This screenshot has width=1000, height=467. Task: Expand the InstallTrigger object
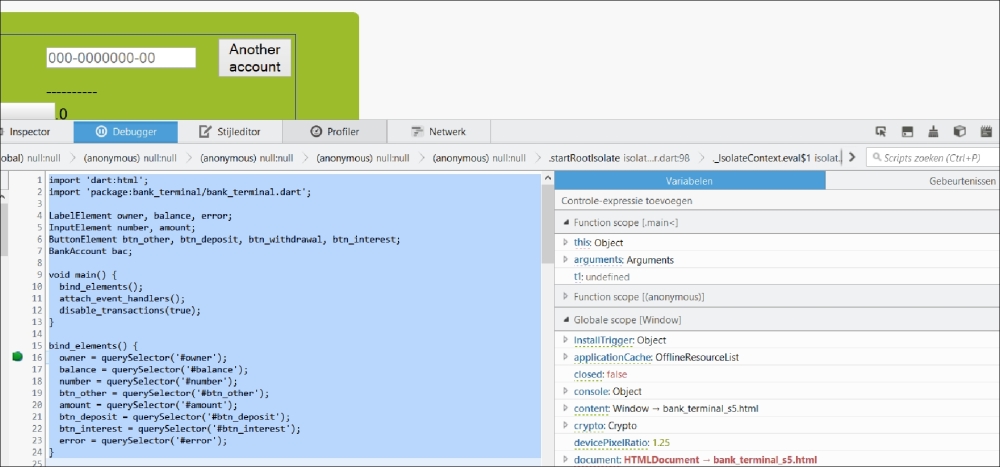(565, 340)
